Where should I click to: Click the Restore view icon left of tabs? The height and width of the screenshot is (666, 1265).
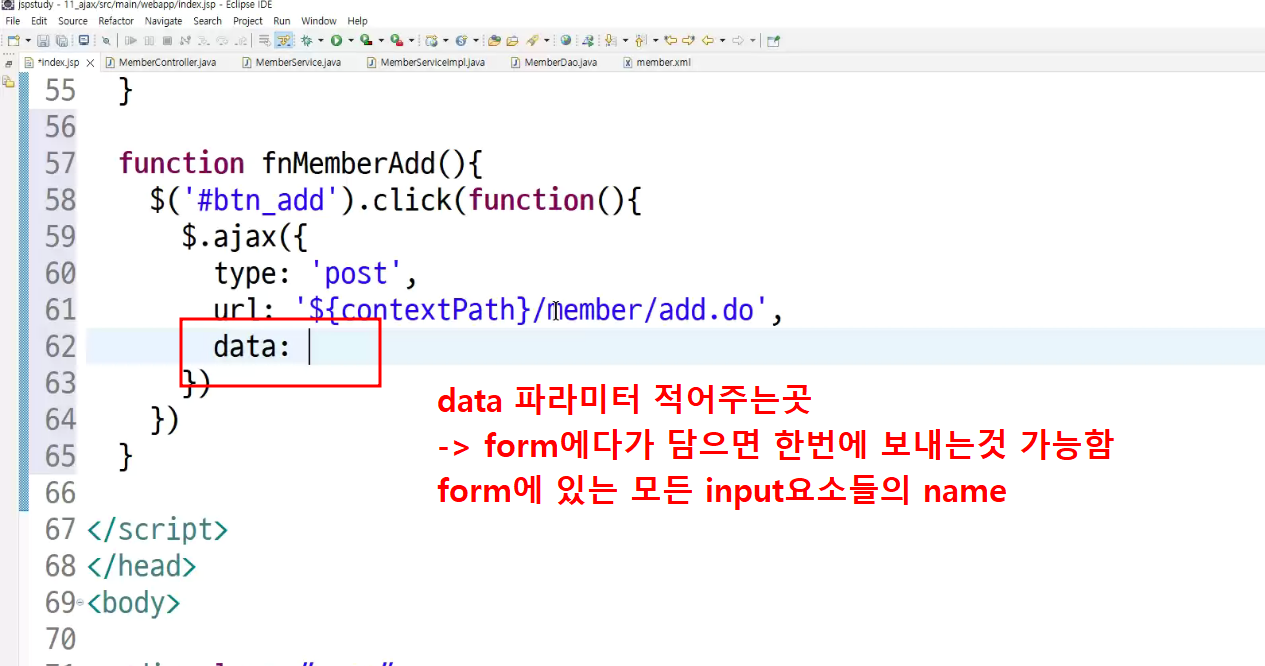(x=8, y=62)
